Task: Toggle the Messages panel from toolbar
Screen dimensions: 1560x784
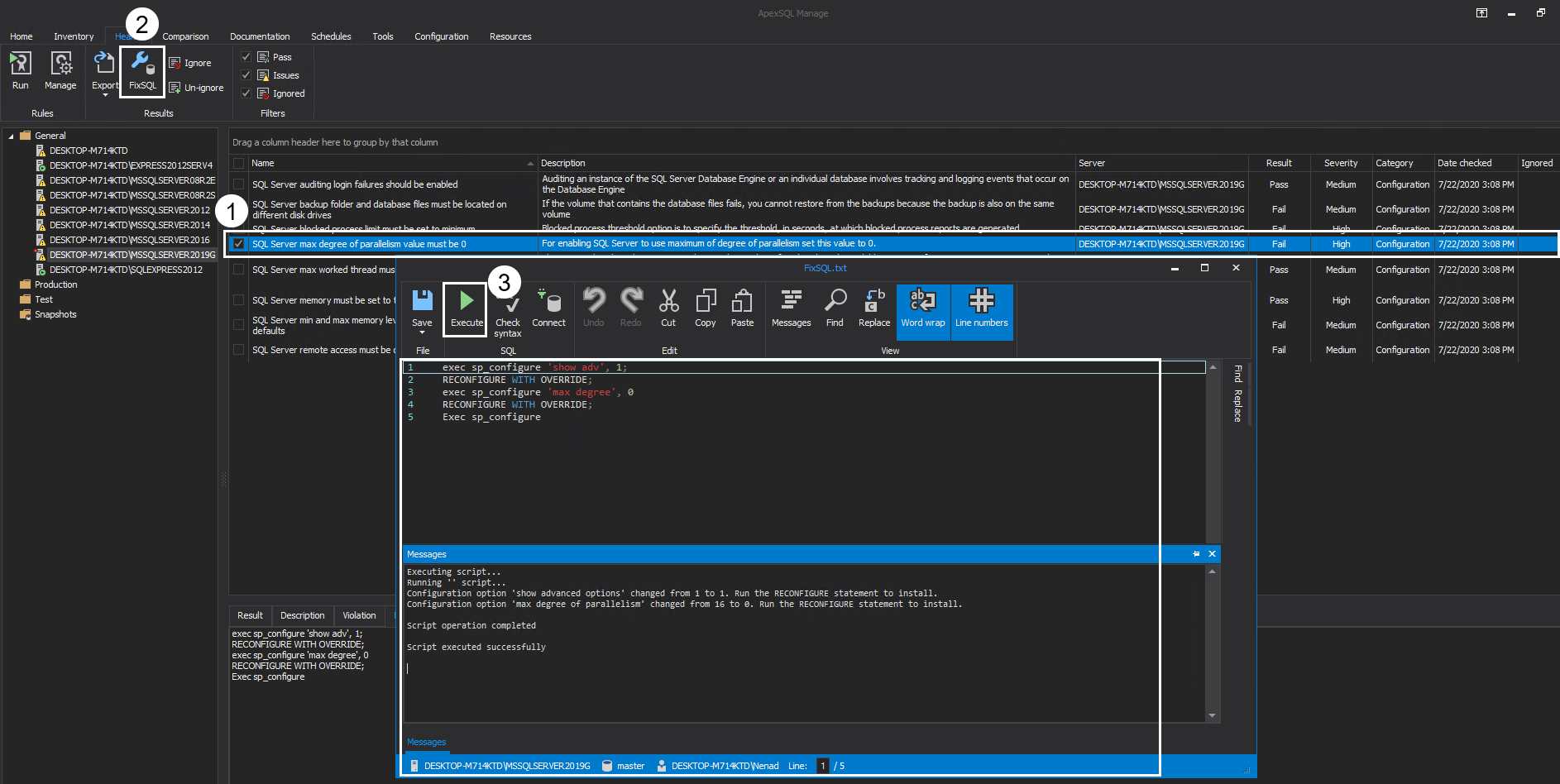Action: point(791,308)
